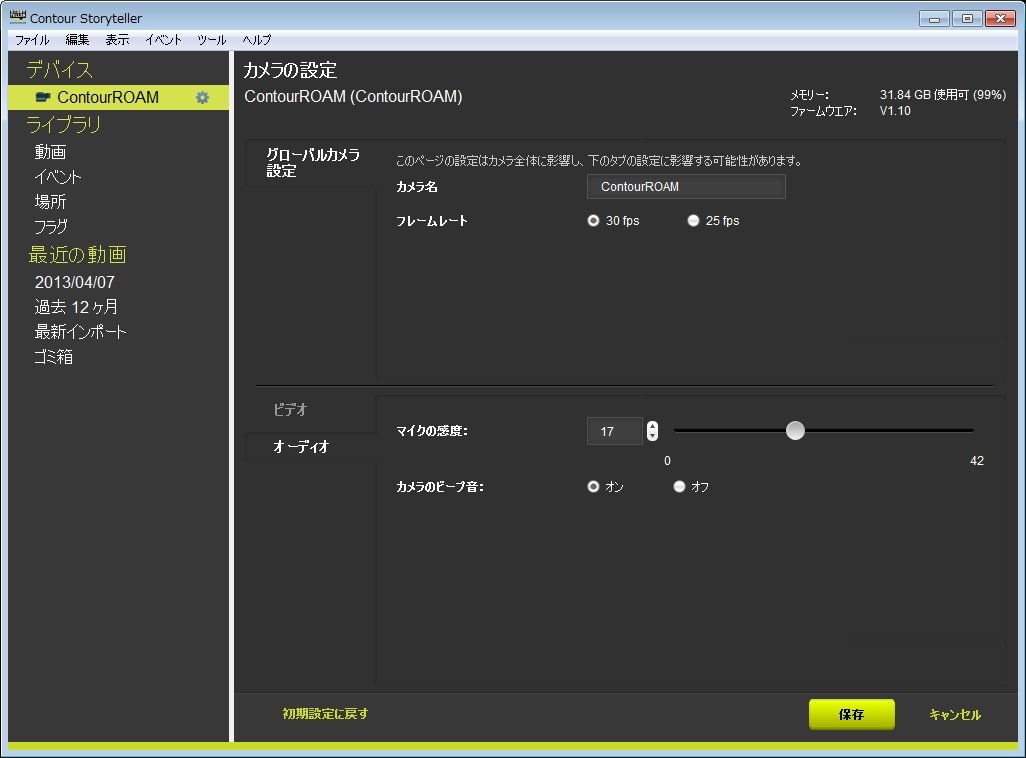This screenshot has width=1026, height=758.
Task: Minimize the Contour Storyteller window
Action: click(934, 18)
